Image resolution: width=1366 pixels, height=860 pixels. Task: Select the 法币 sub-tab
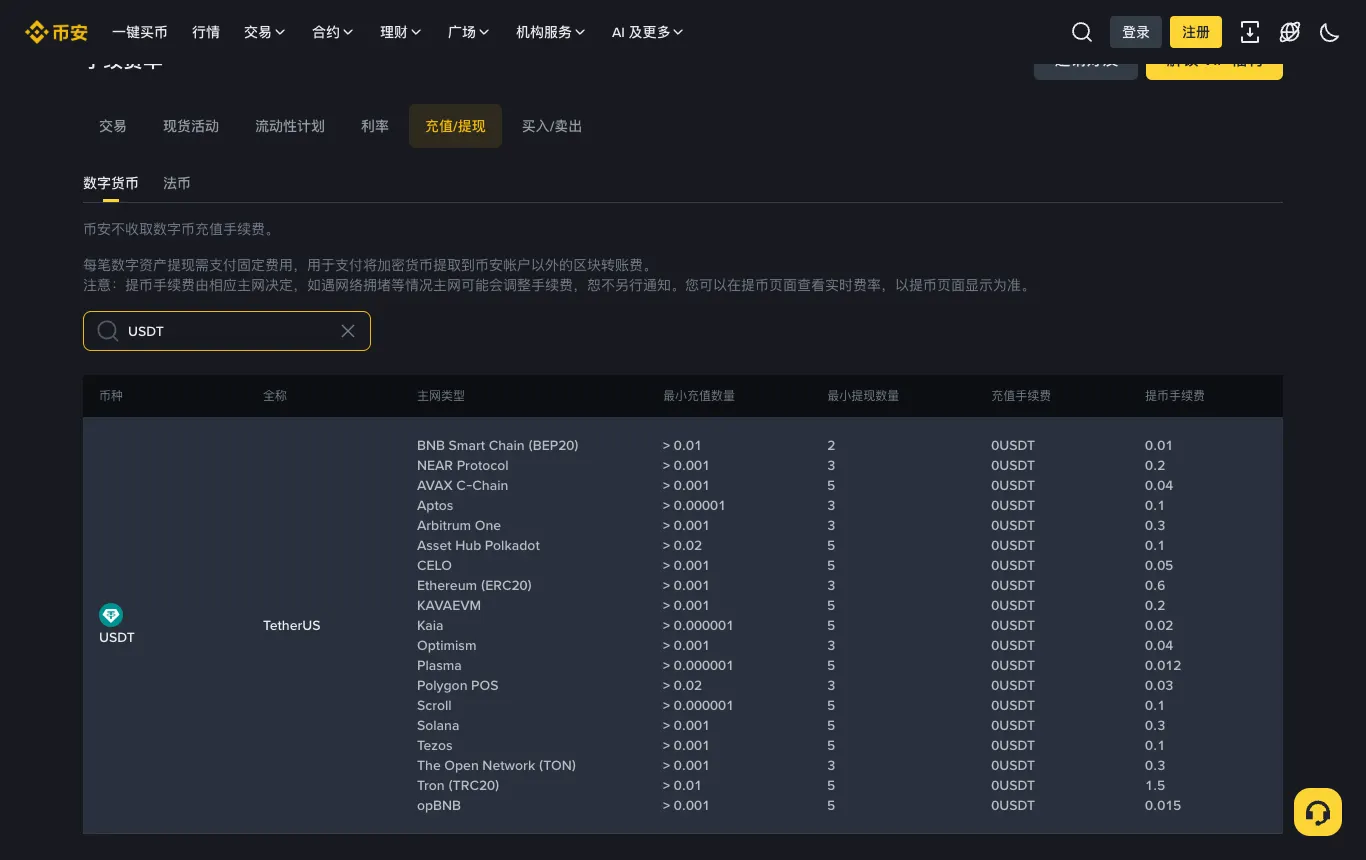click(x=177, y=183)
